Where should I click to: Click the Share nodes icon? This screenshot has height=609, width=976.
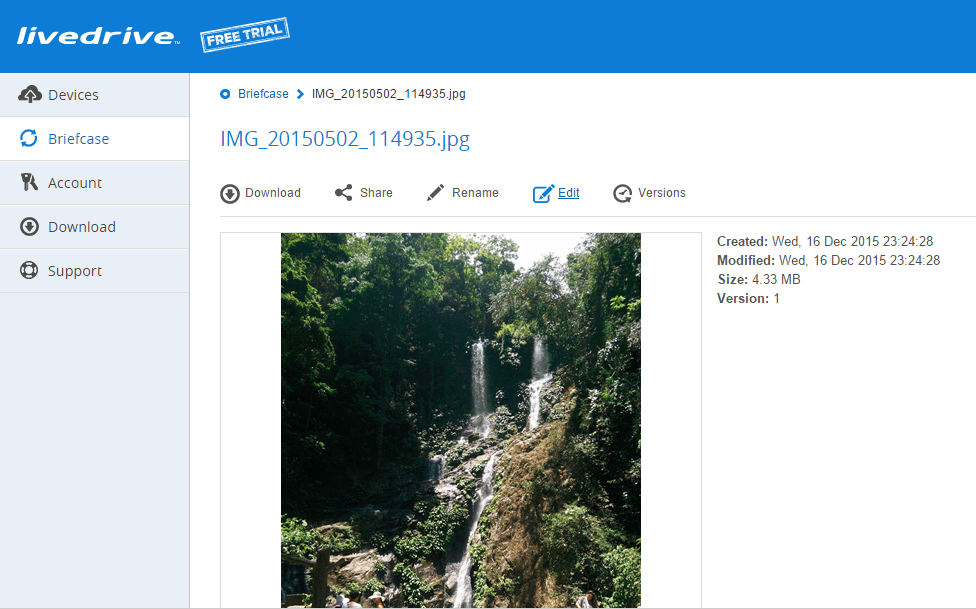coord(344,192)
